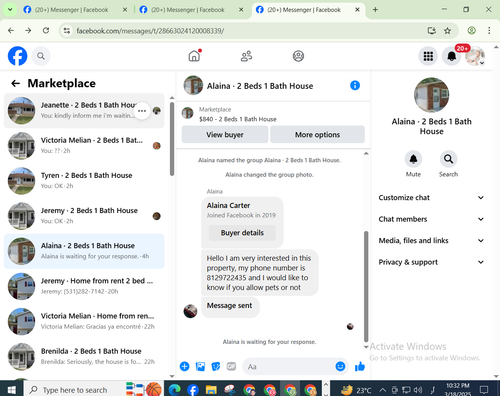This screenshot has height=396, width=500.
Task: Bookmark this page with star icon
Action: click(x=447, y=31)
